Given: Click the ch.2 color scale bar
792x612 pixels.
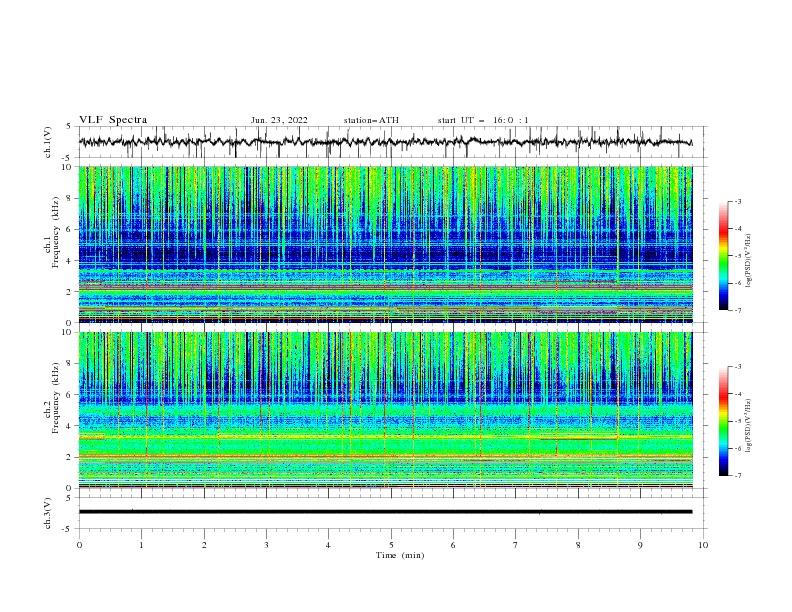Looking at the screenshot, I should (723, 421).
